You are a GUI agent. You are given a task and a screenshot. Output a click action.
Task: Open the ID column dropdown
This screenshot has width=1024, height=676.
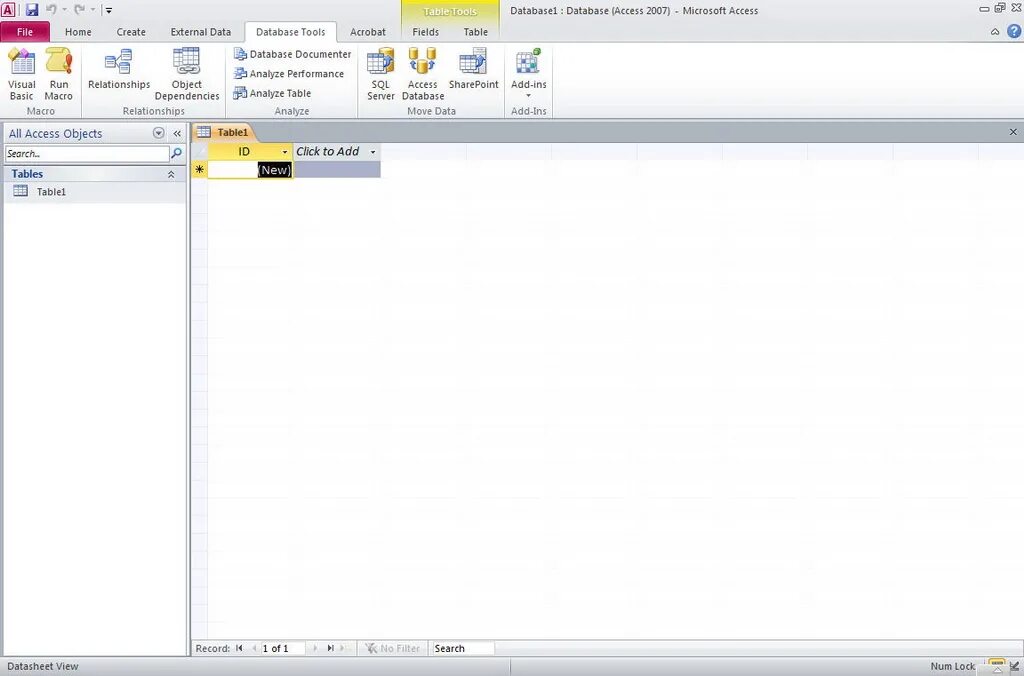tap(285, 151)
